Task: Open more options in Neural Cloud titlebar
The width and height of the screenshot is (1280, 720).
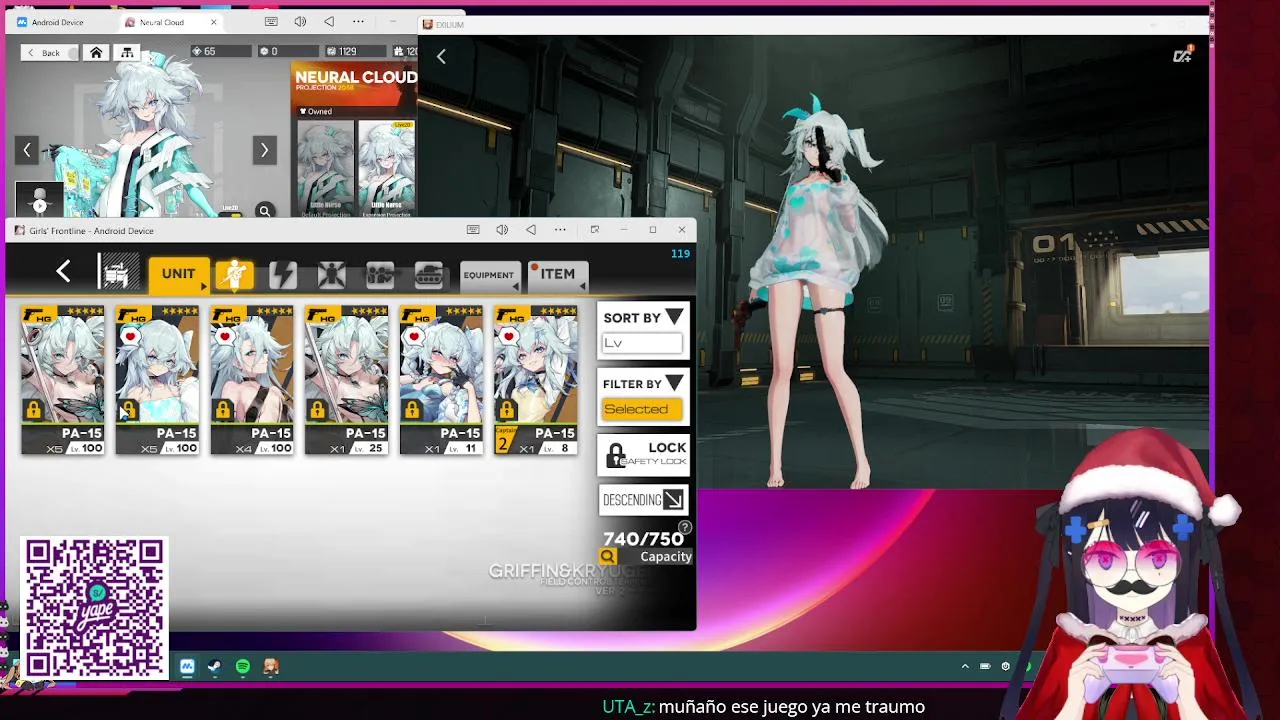Action: click(x=358, y=21)
